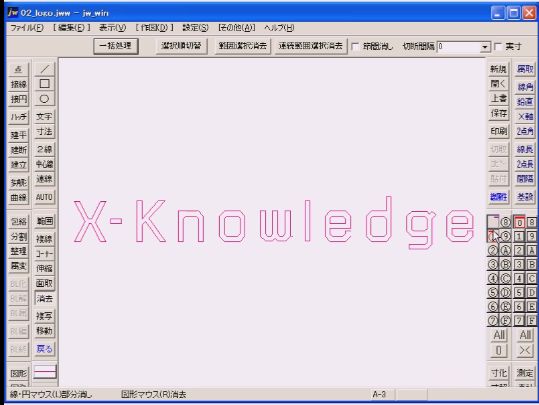Open the 編集(E) menu
The height and width of the screenshot is (405, 539).
72,28
